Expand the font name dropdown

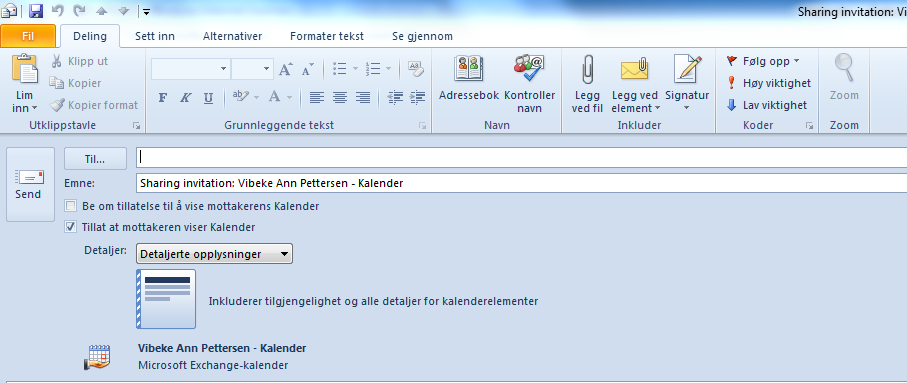coord(223,69)
